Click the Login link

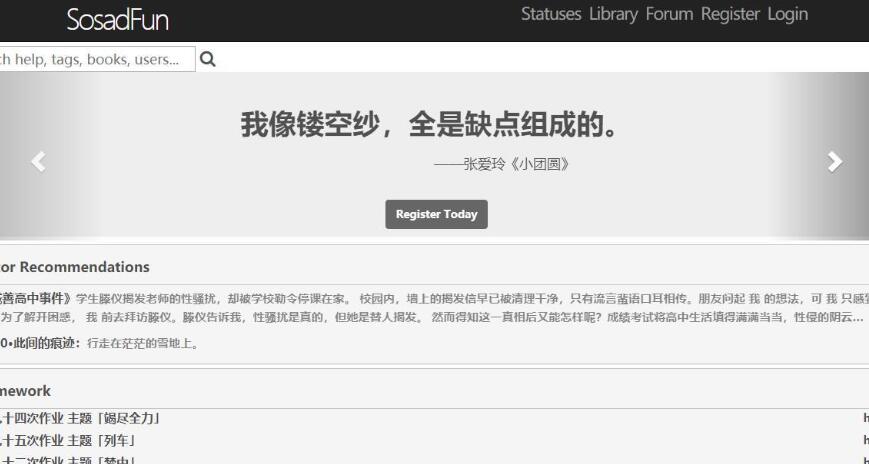(787, 14)
